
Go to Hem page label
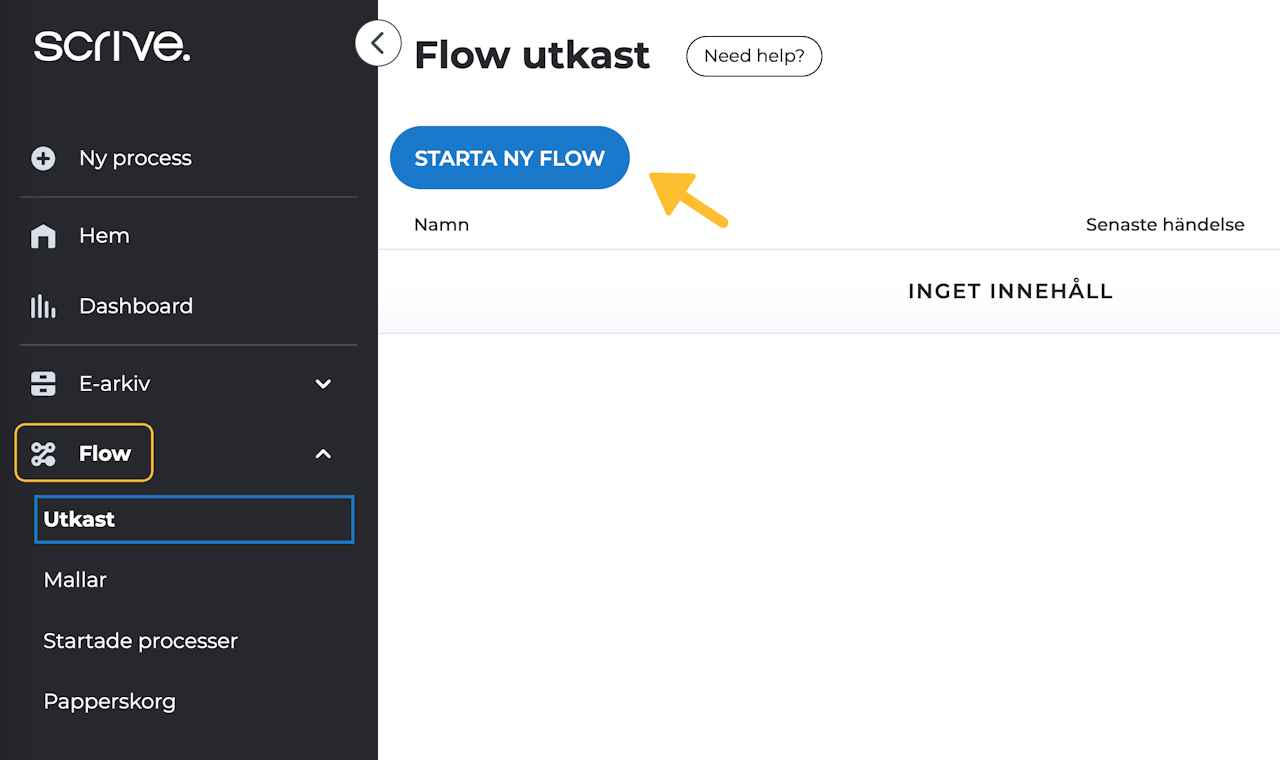104,236
